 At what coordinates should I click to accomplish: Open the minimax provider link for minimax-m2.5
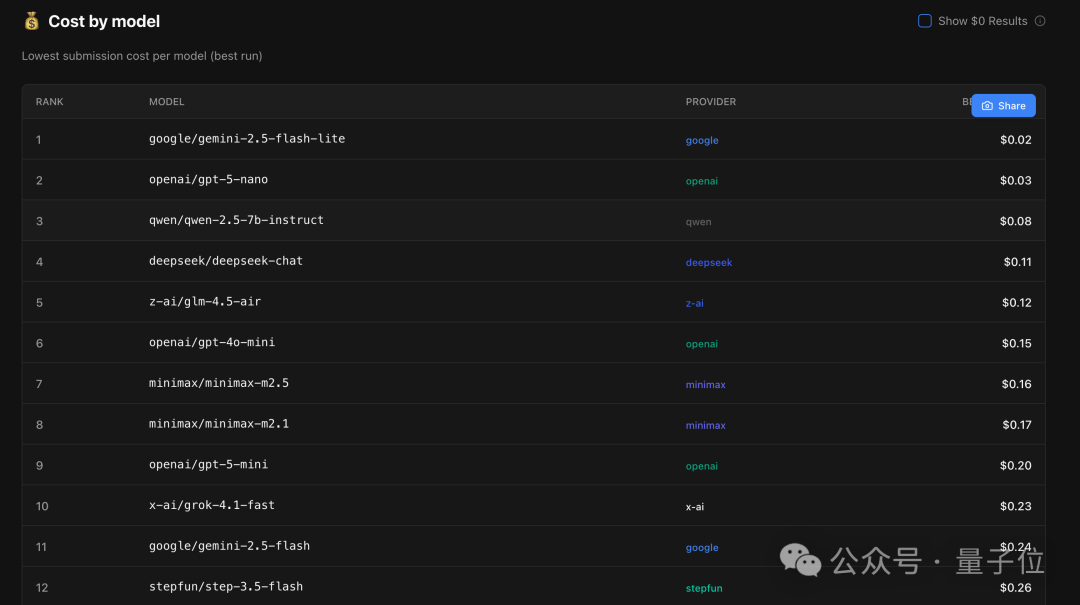pos(705,384)
